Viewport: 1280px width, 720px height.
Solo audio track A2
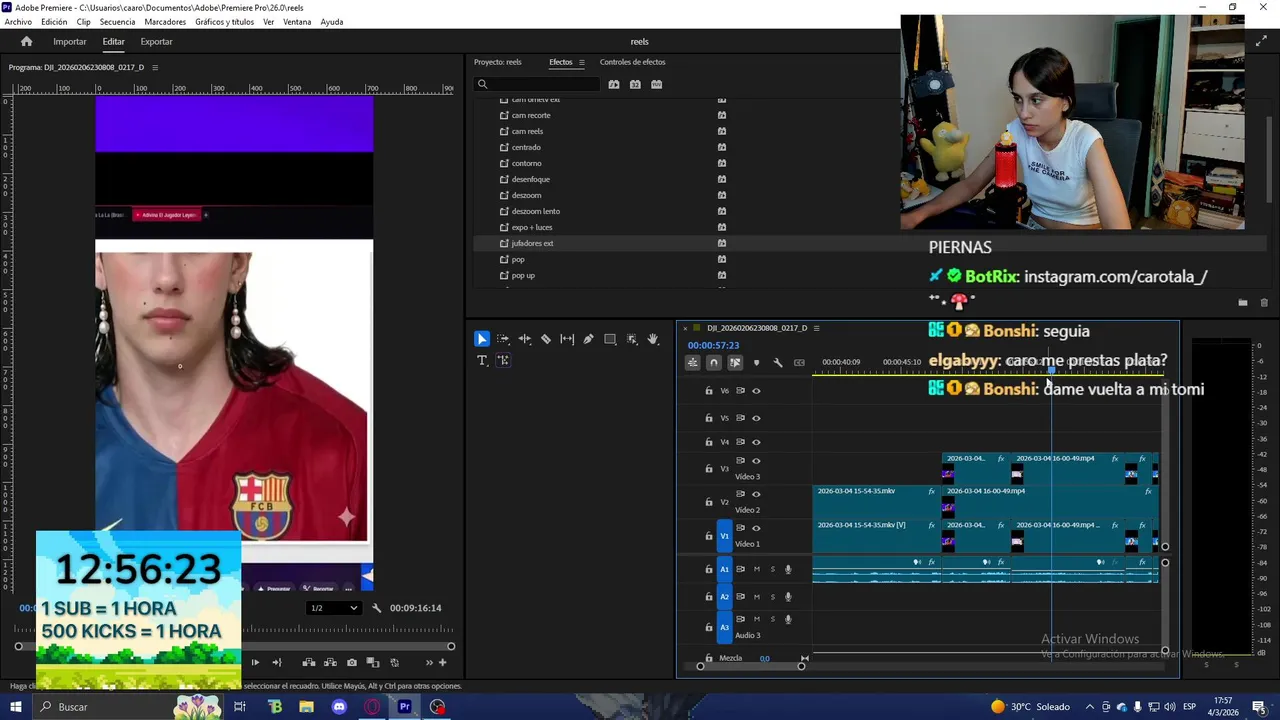[772, 596]
